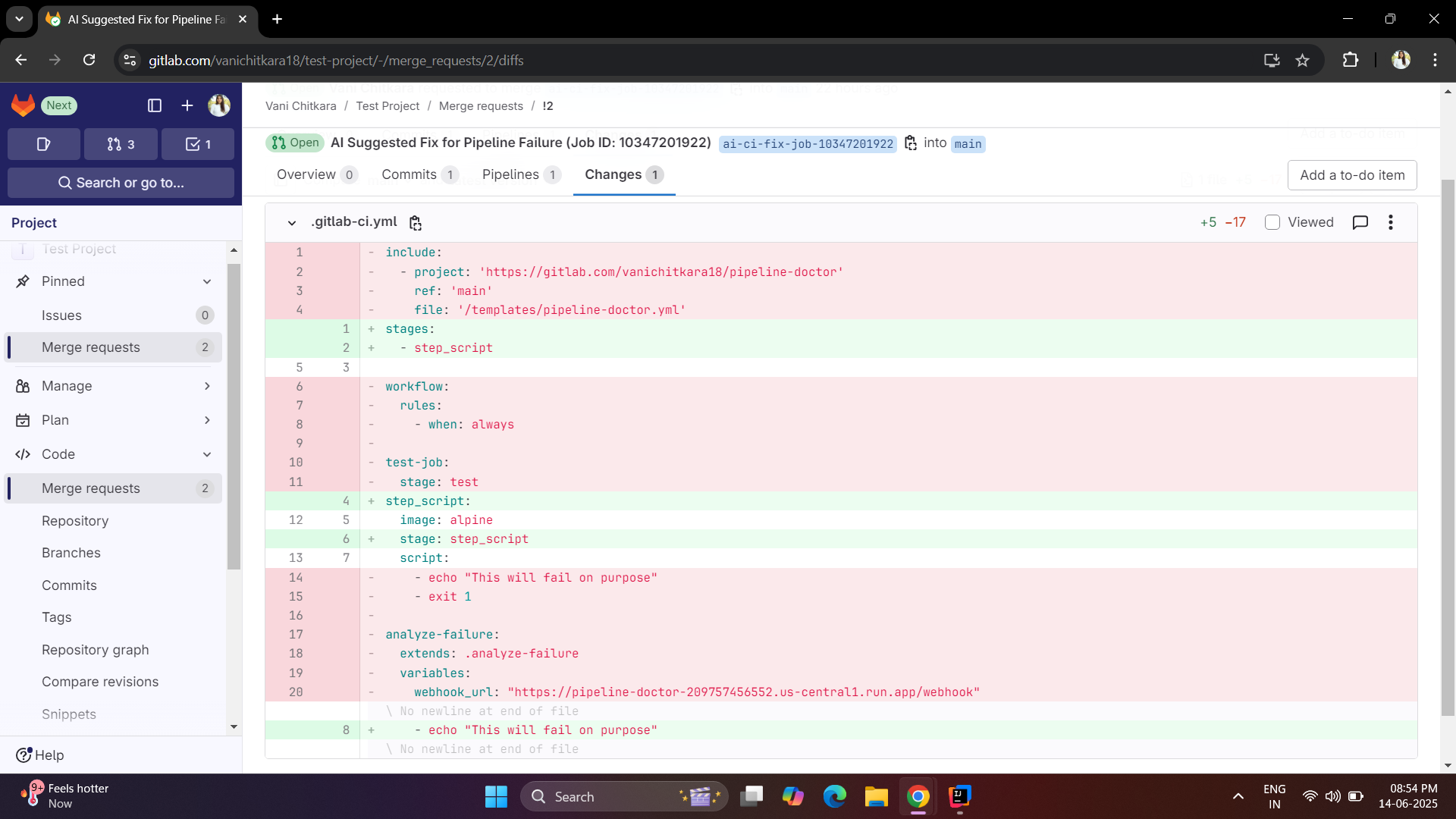Copy .gitlab-ci.yml file path icon

pos(416,223)
